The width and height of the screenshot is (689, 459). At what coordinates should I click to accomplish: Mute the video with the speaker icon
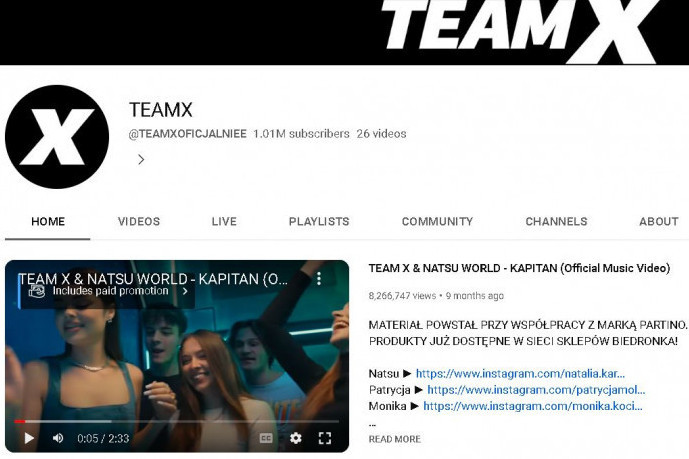58,438
